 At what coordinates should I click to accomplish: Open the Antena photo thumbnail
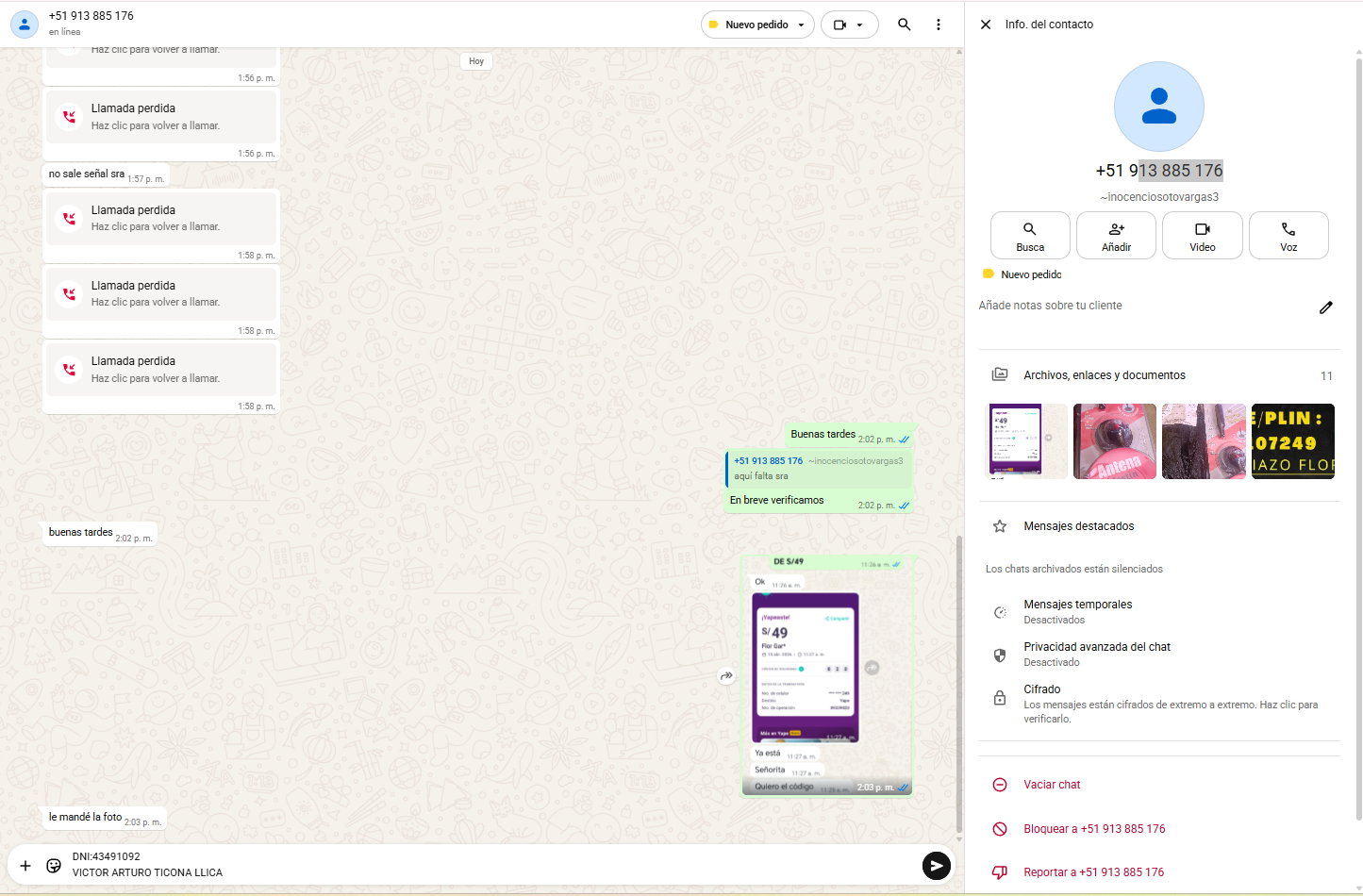1114,441
